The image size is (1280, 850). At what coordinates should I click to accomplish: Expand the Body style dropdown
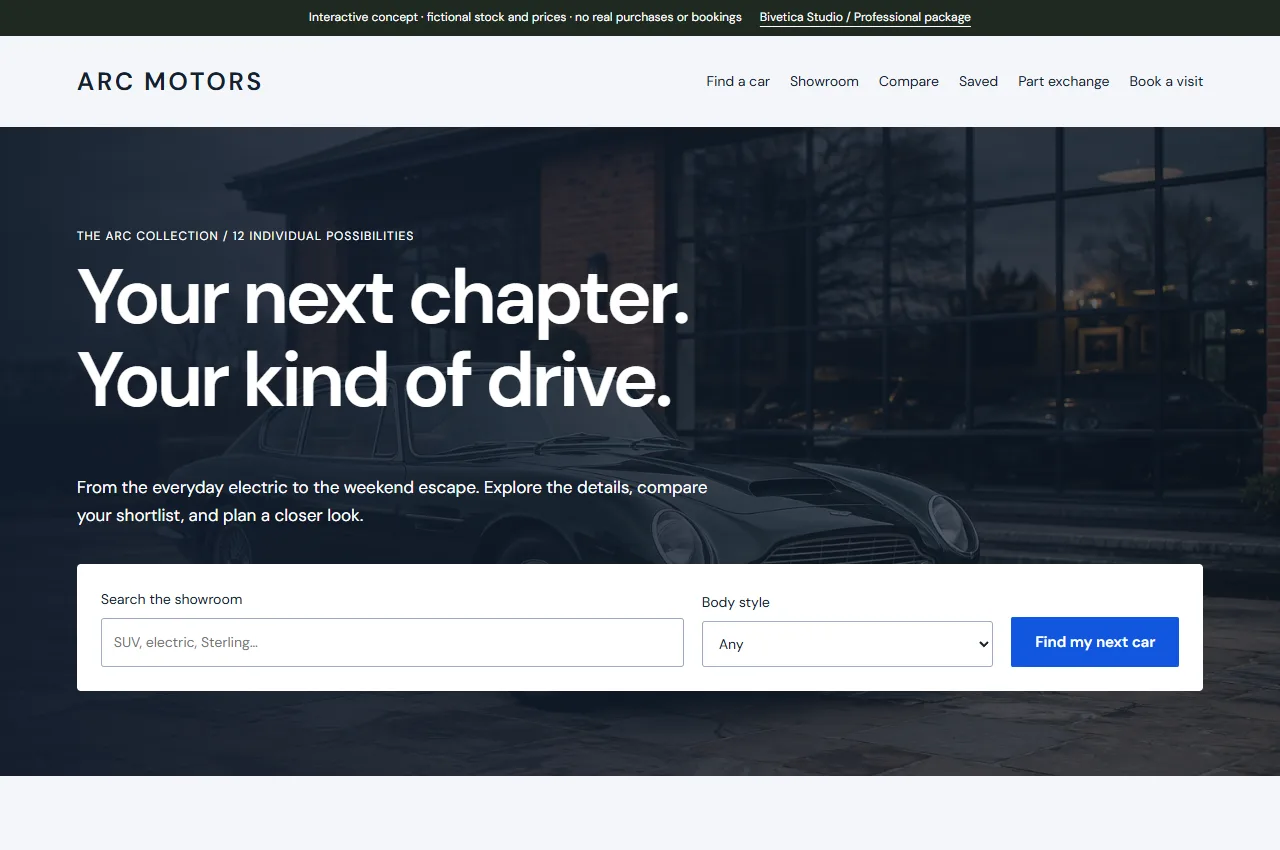(847, 644)
